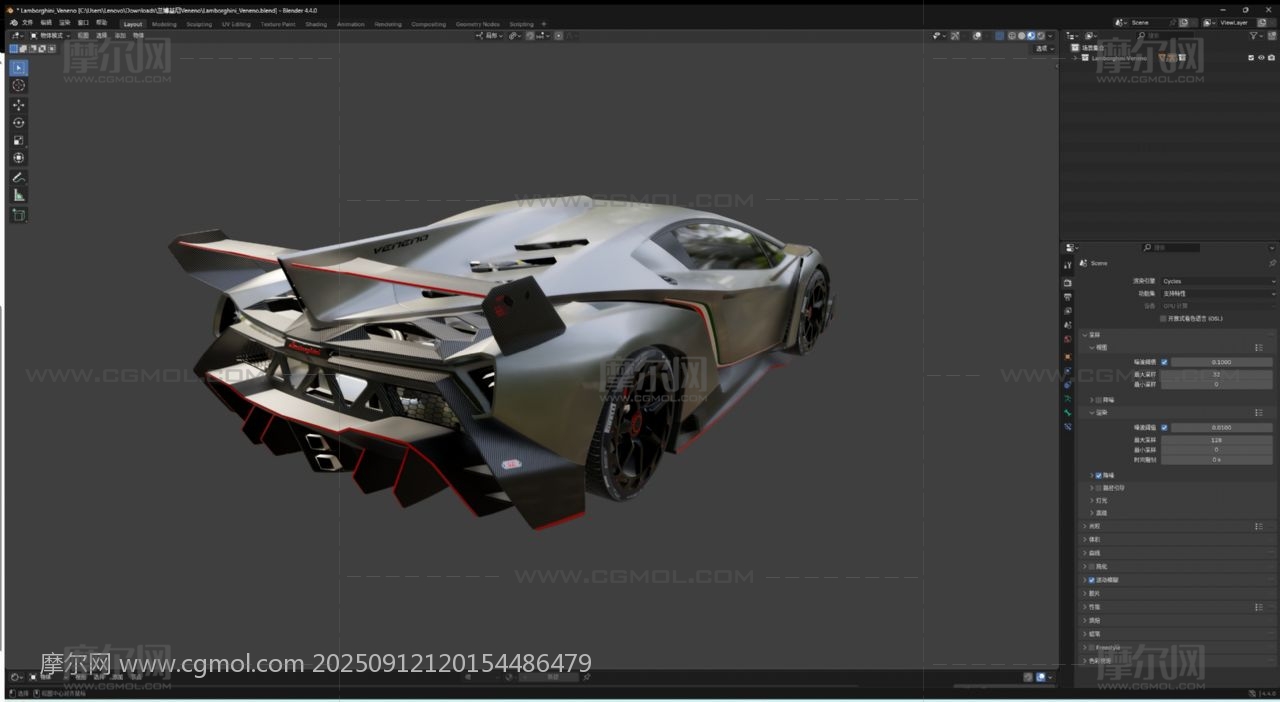1280x702 pixels.
Task: Switch to material preview shading
Action: (x=1031, y=35)
